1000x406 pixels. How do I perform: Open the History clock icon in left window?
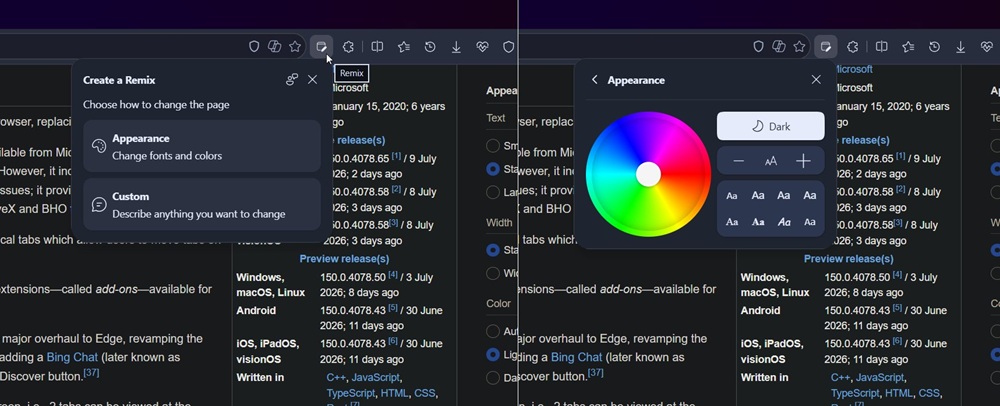click(x=430, y=47)
